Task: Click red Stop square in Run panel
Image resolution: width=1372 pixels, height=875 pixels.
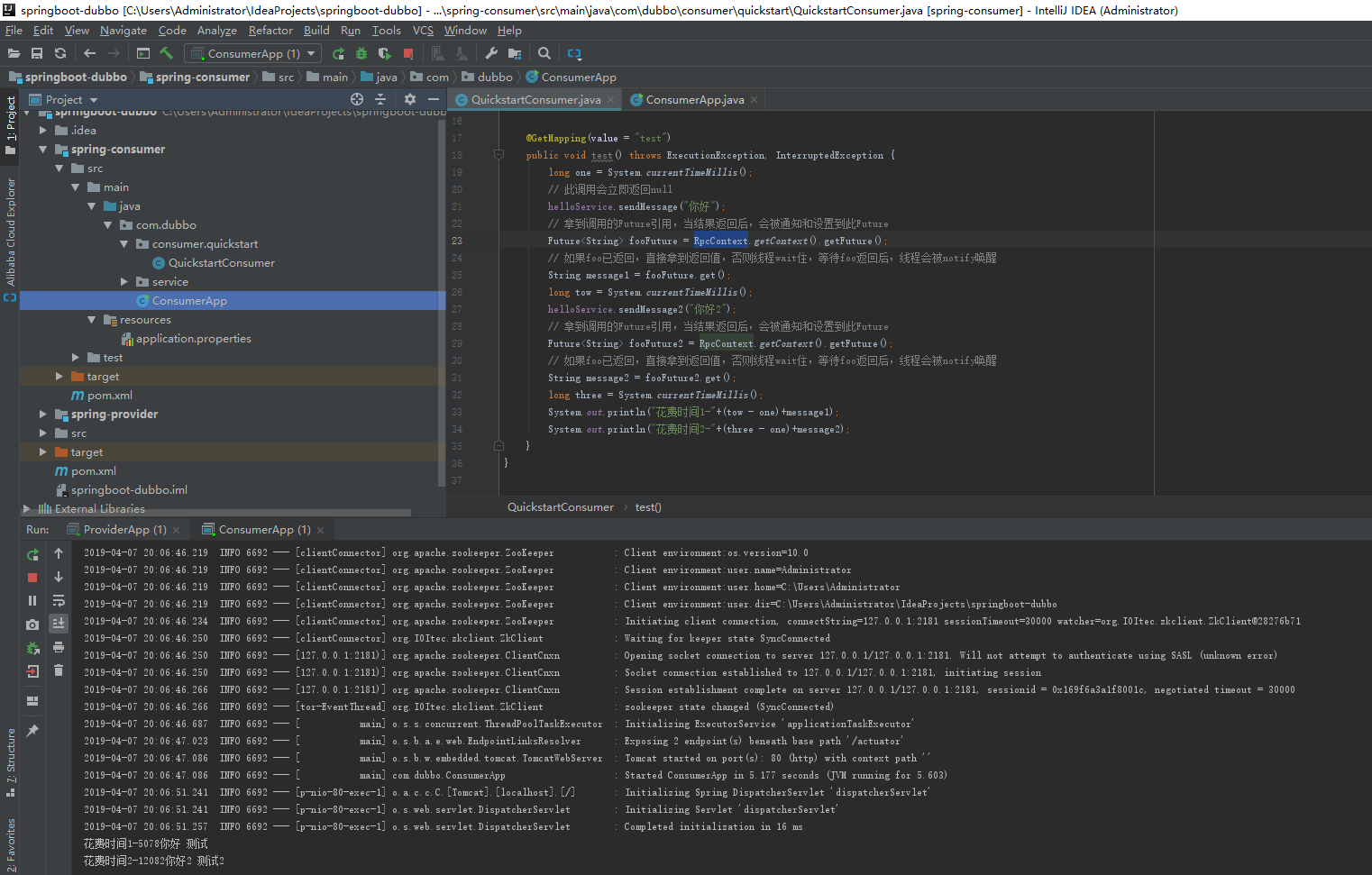Action: pos(32,578)
